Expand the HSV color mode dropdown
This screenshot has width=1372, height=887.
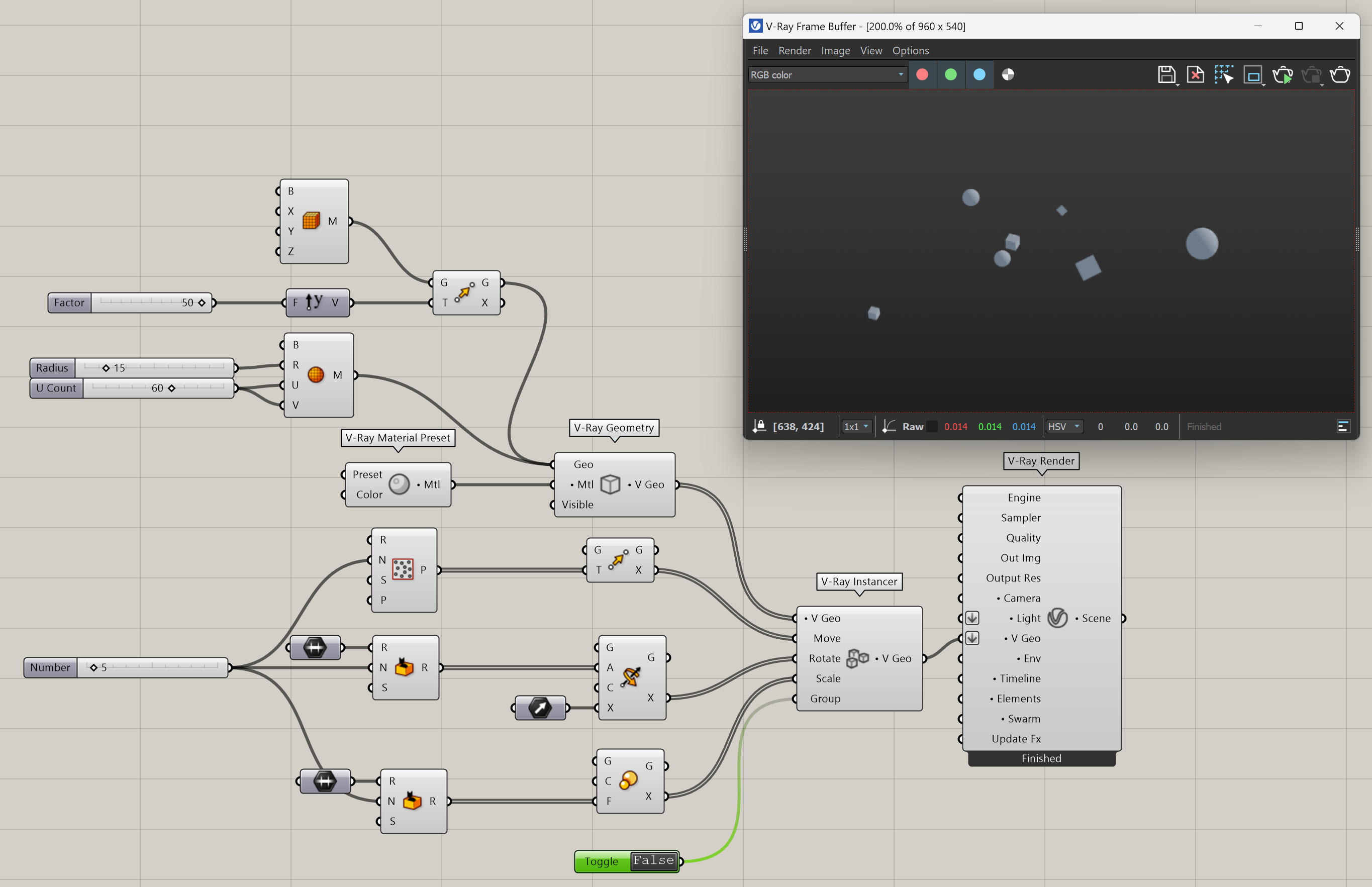[x=1064, y=427]
